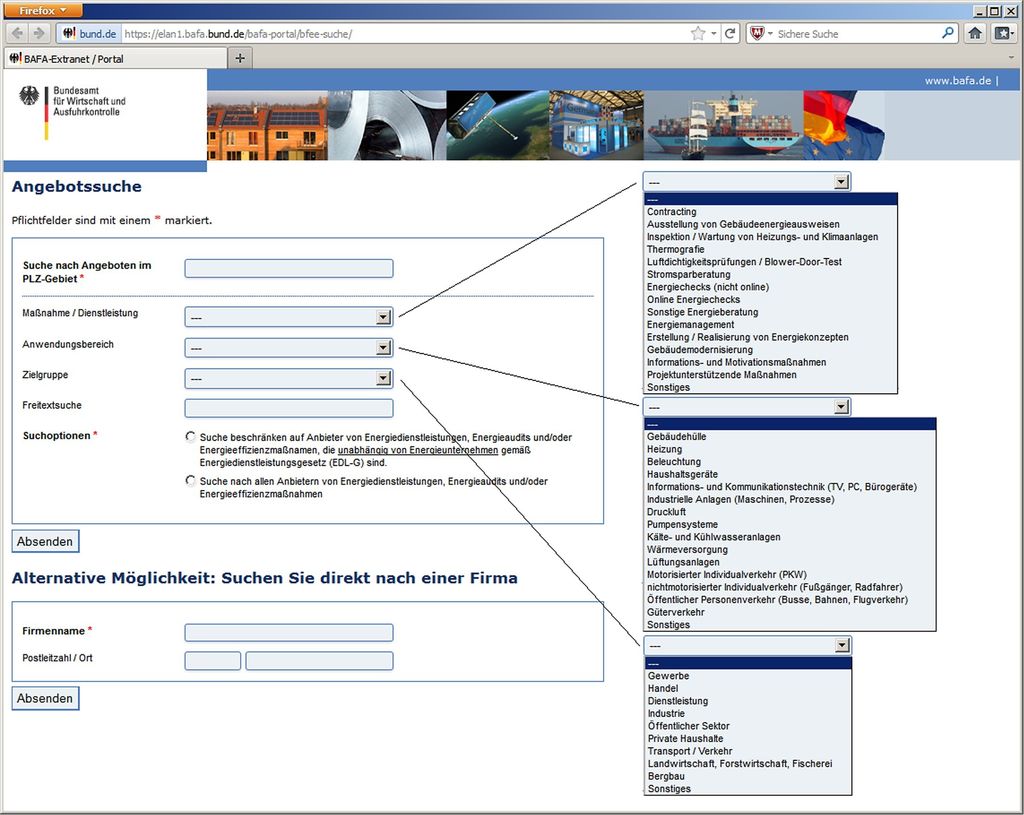Click the PLZ-Gebiet input field
This screenshot has width=1024, height=815.
(x=289, y=268)
